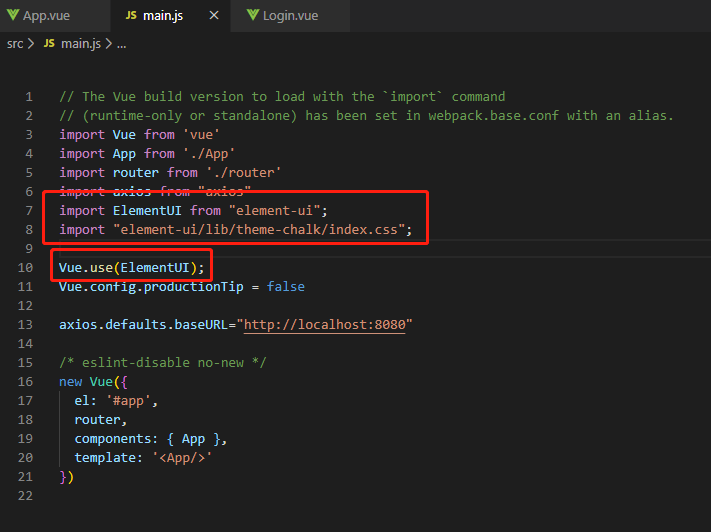Click the JS icon in the breadcrumb

(49, 44)
